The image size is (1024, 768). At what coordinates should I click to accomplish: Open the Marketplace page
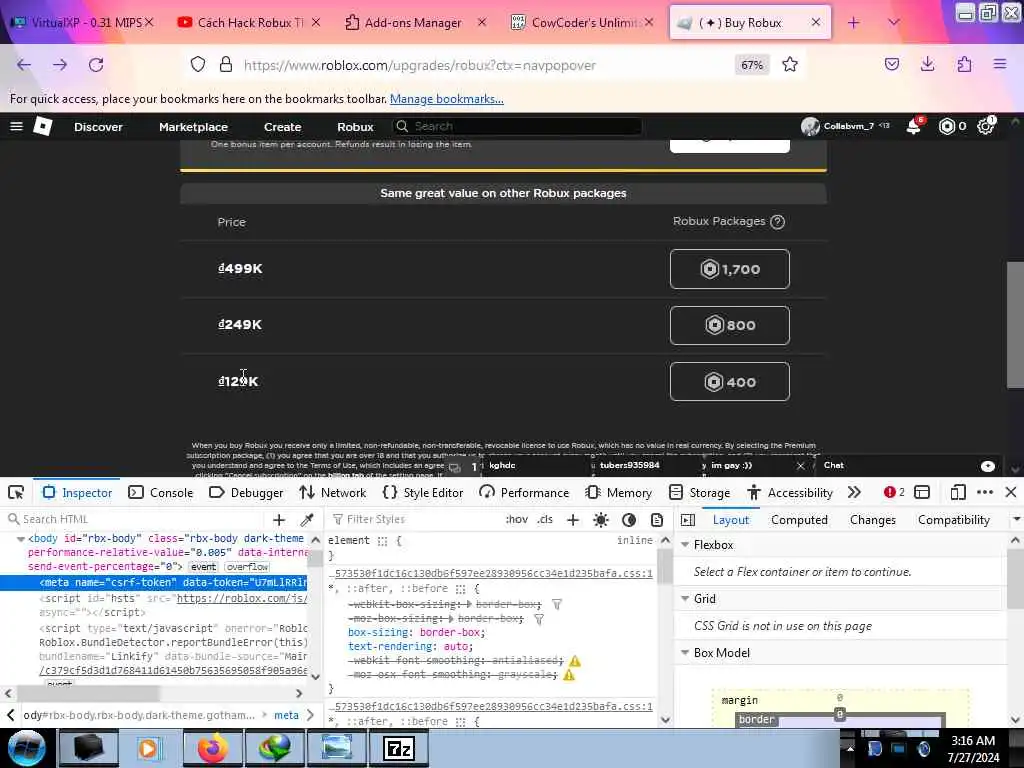[193, 127]
